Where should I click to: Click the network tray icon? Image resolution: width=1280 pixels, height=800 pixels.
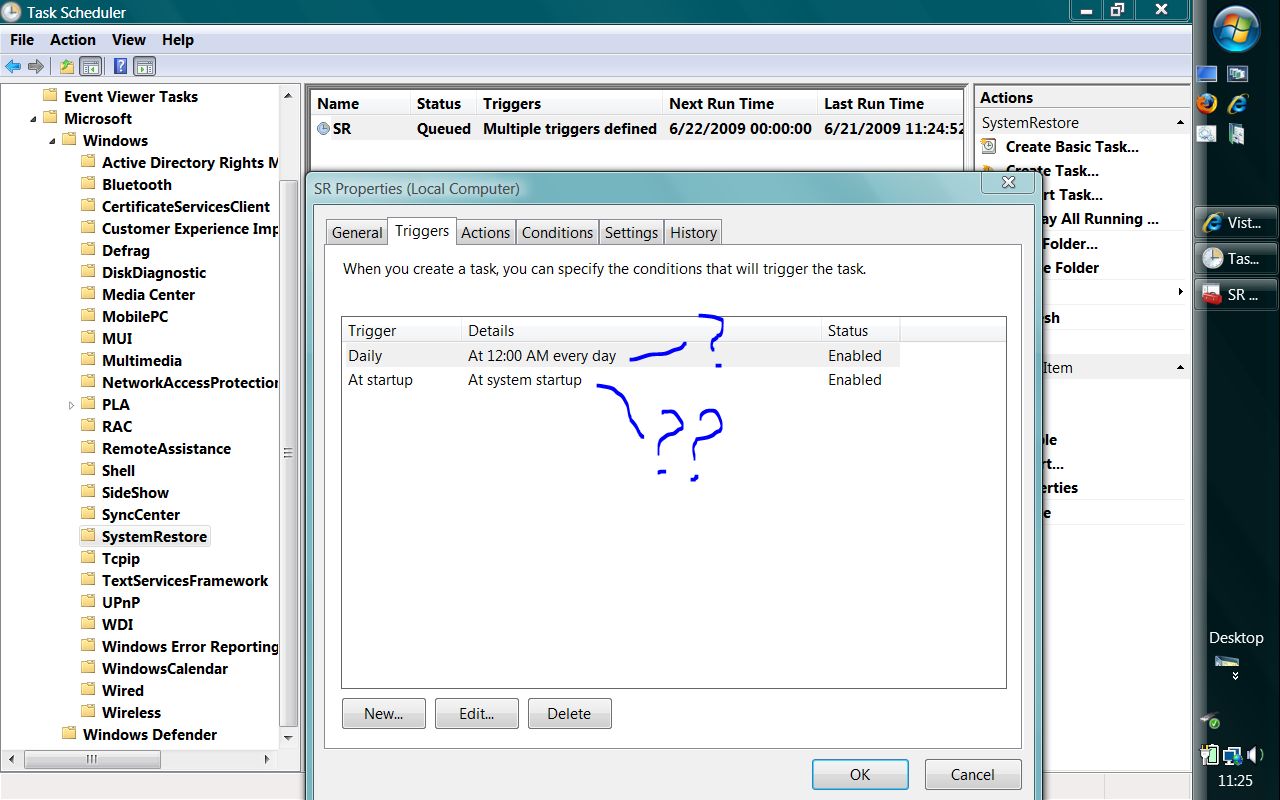[1232, 755]
